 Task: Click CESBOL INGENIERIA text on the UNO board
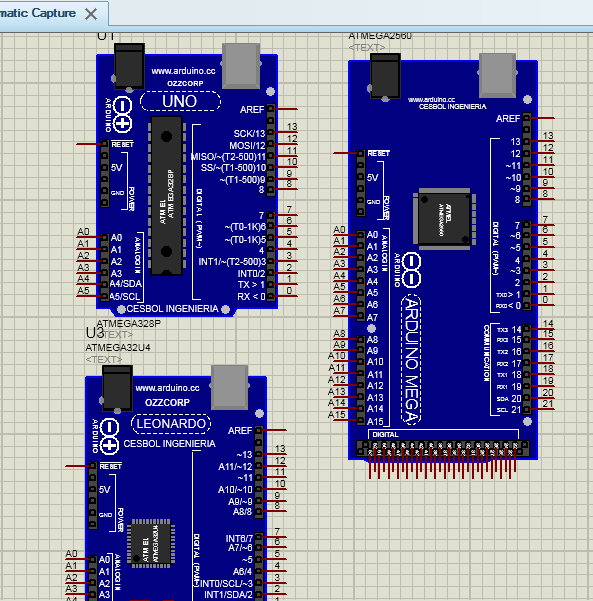pos(172,309)
